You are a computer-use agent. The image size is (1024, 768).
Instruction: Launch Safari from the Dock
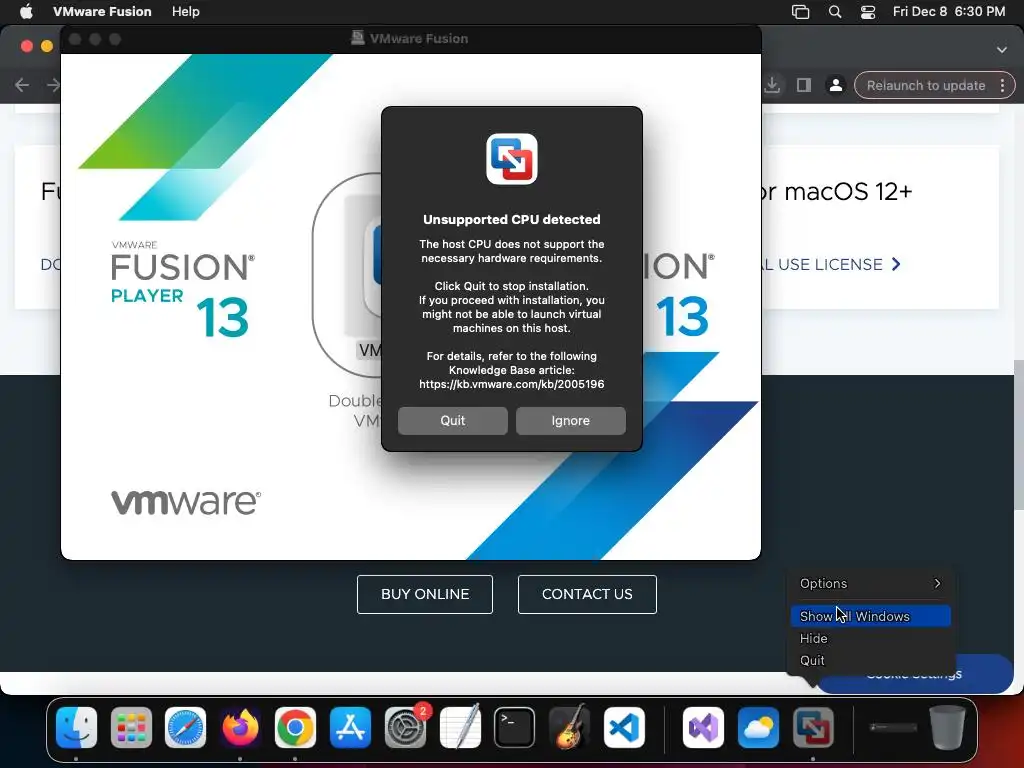point(185,727)
